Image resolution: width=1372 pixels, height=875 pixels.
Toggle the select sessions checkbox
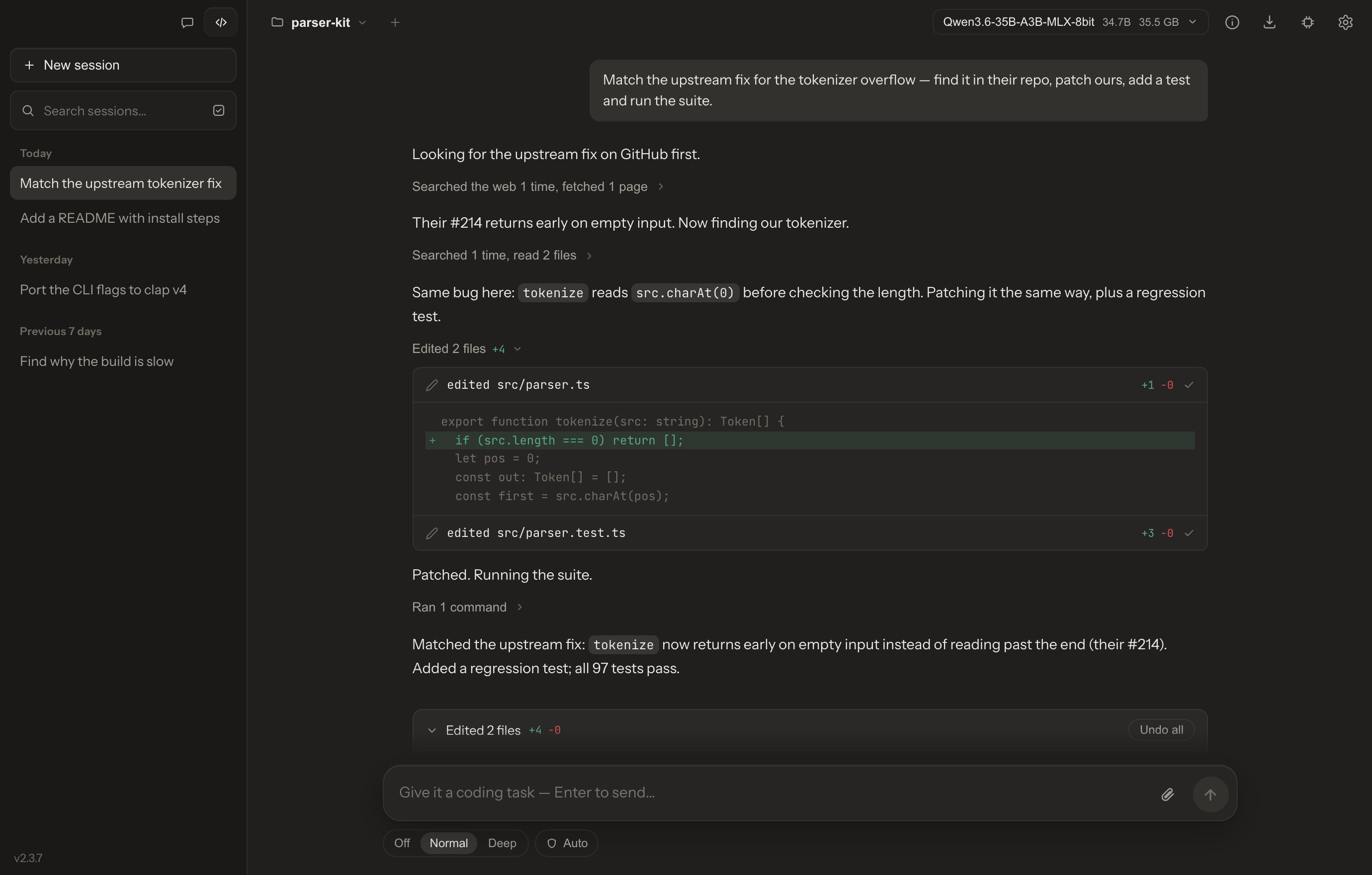pos(219,110)
